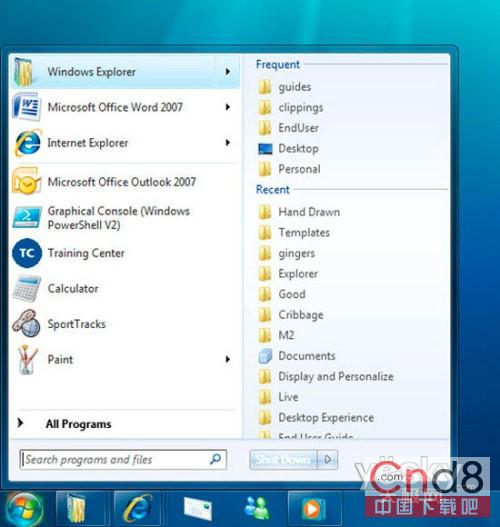
Task: Click the Search programs and files box
Action: pyautogui.click(x=123, y=459)
